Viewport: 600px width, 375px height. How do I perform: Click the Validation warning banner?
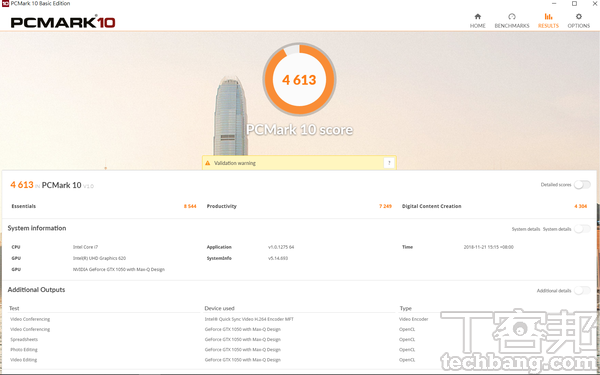tap(299, 163)
